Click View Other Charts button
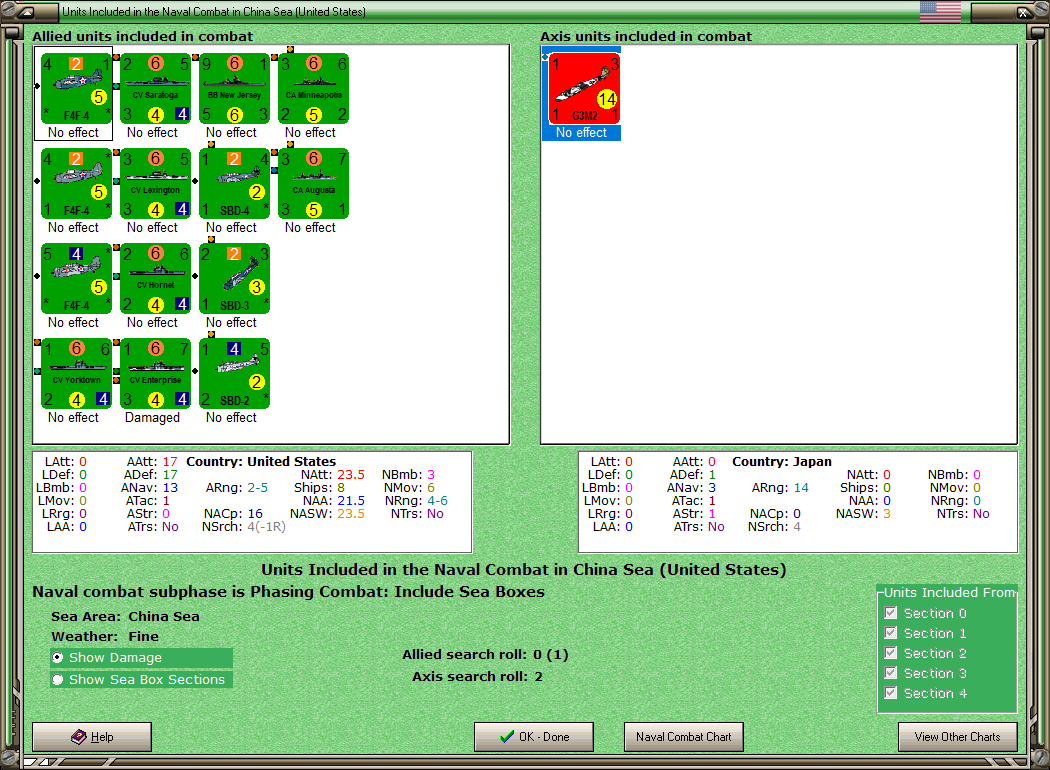This screenshot has width=1050, height=770. (958, 737)
